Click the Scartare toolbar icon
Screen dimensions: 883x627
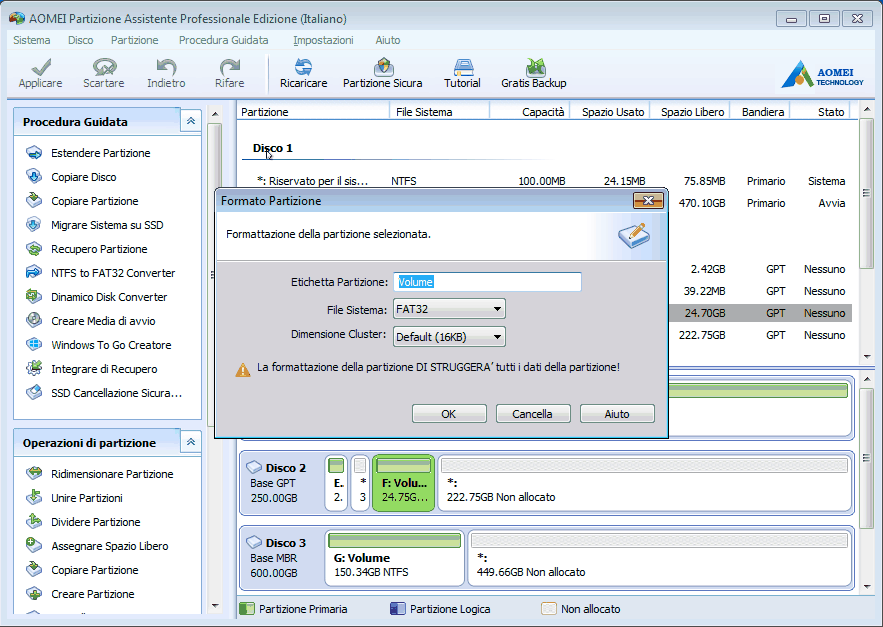click(x=103, y=72)
